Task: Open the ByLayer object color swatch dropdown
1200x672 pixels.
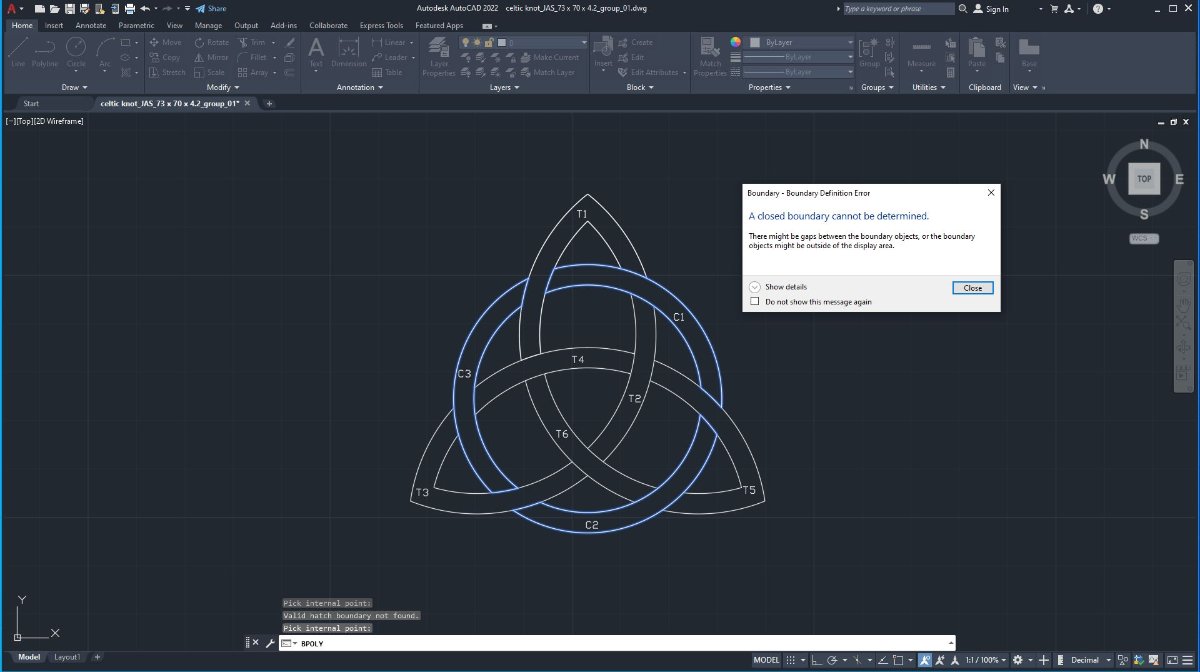Action: 801,43
